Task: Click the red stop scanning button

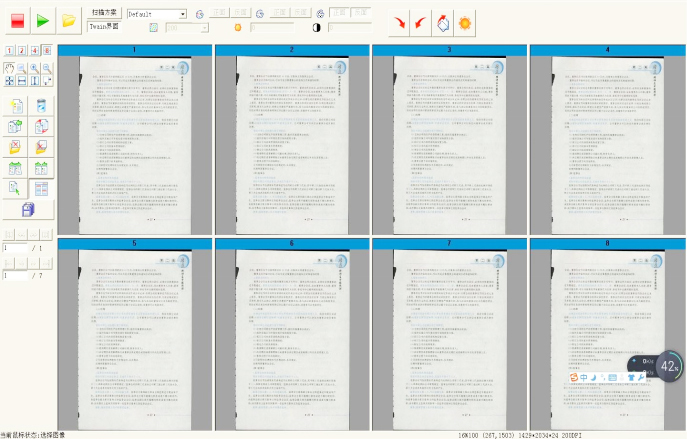Action: (16, 19)
